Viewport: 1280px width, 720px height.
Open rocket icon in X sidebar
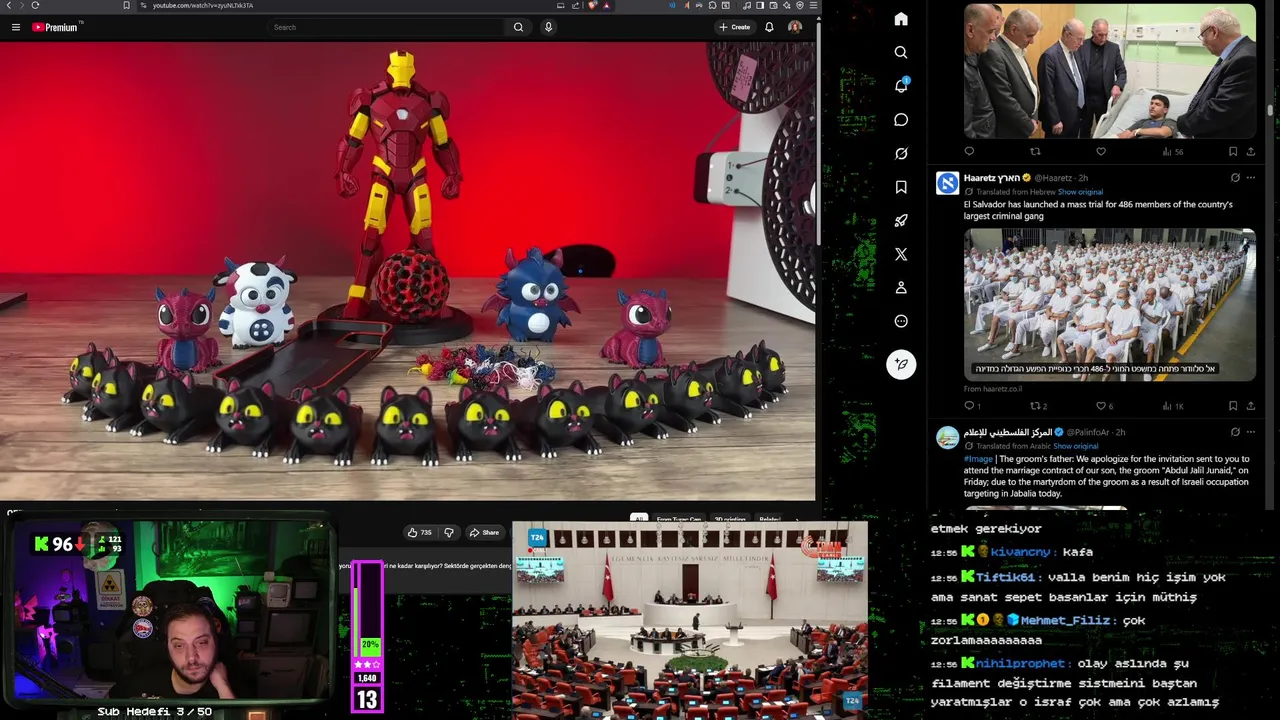tap(901, 221)
